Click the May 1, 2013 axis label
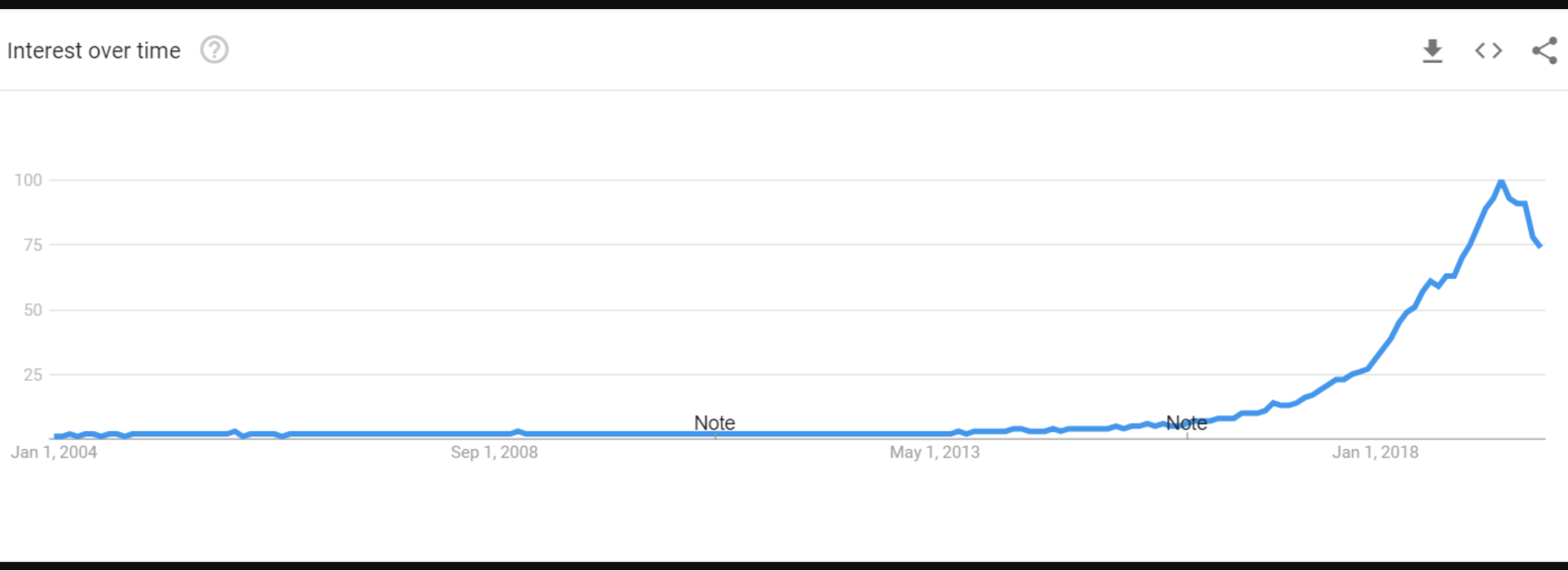 935,453
